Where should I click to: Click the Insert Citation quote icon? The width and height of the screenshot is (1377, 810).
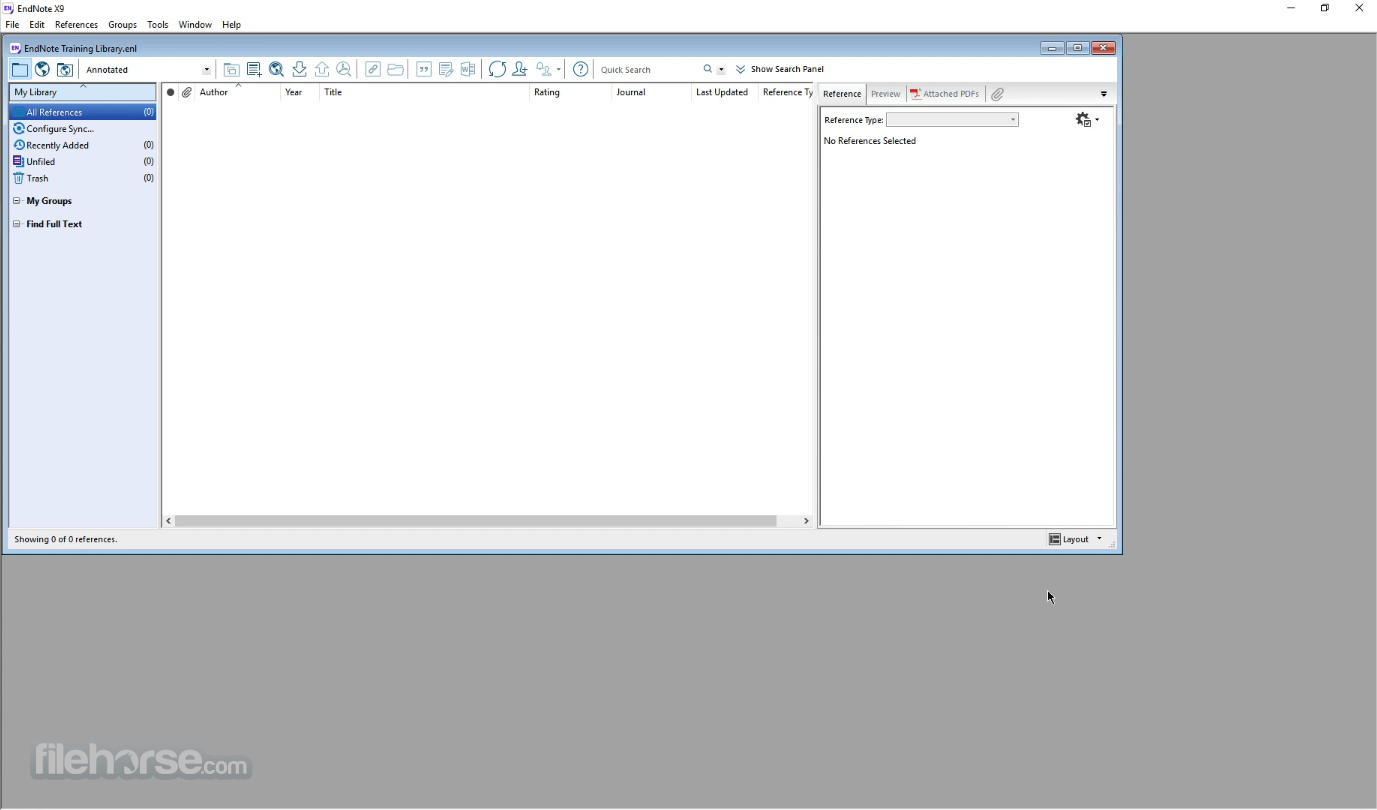tap(424, 69)
